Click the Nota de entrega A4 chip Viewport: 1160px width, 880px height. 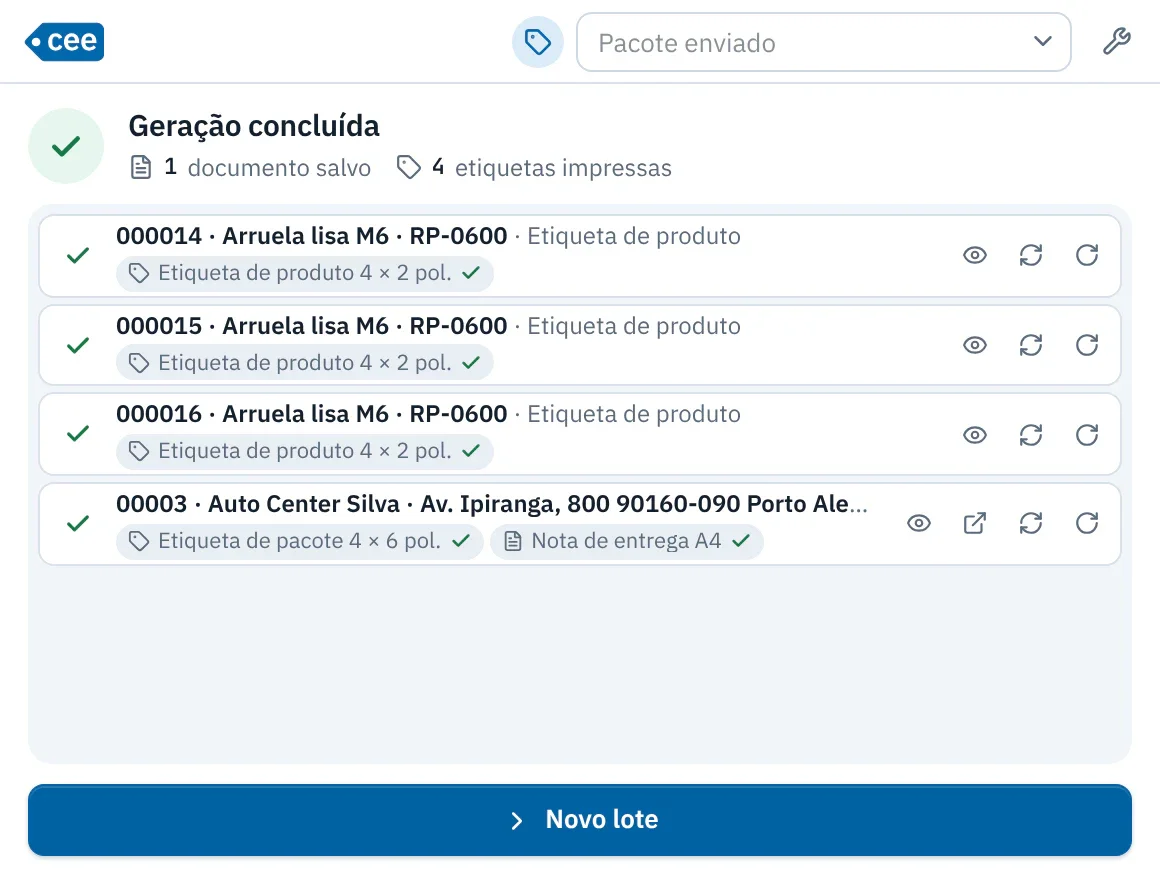627,541
